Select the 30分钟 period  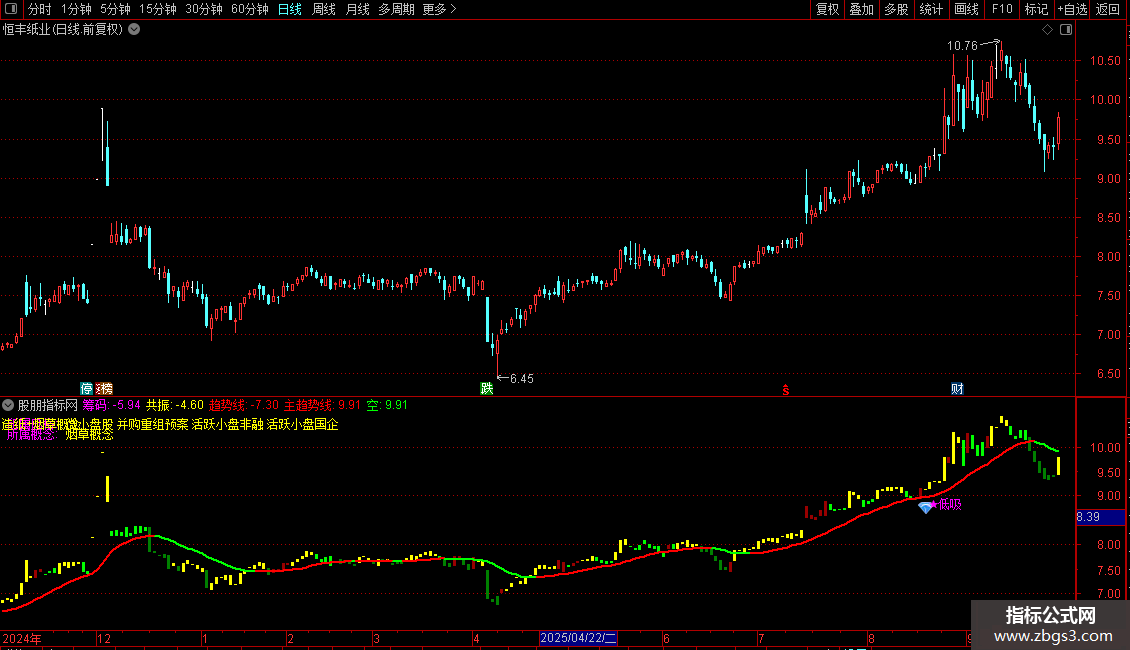coord(203,9)
